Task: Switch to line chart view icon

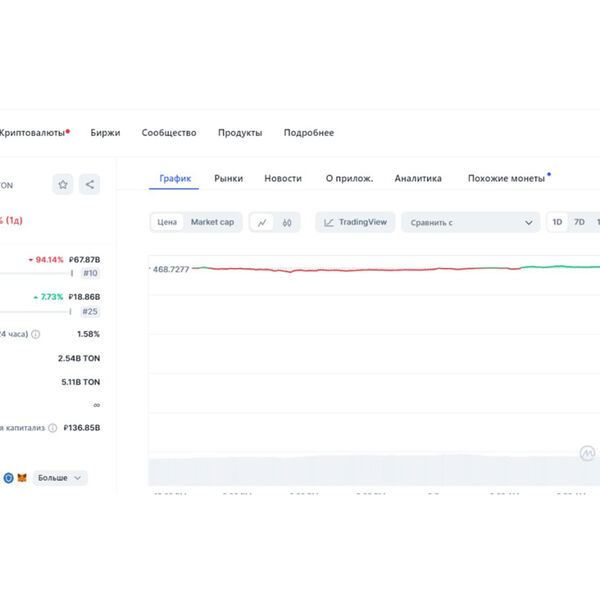Action: 262,222
